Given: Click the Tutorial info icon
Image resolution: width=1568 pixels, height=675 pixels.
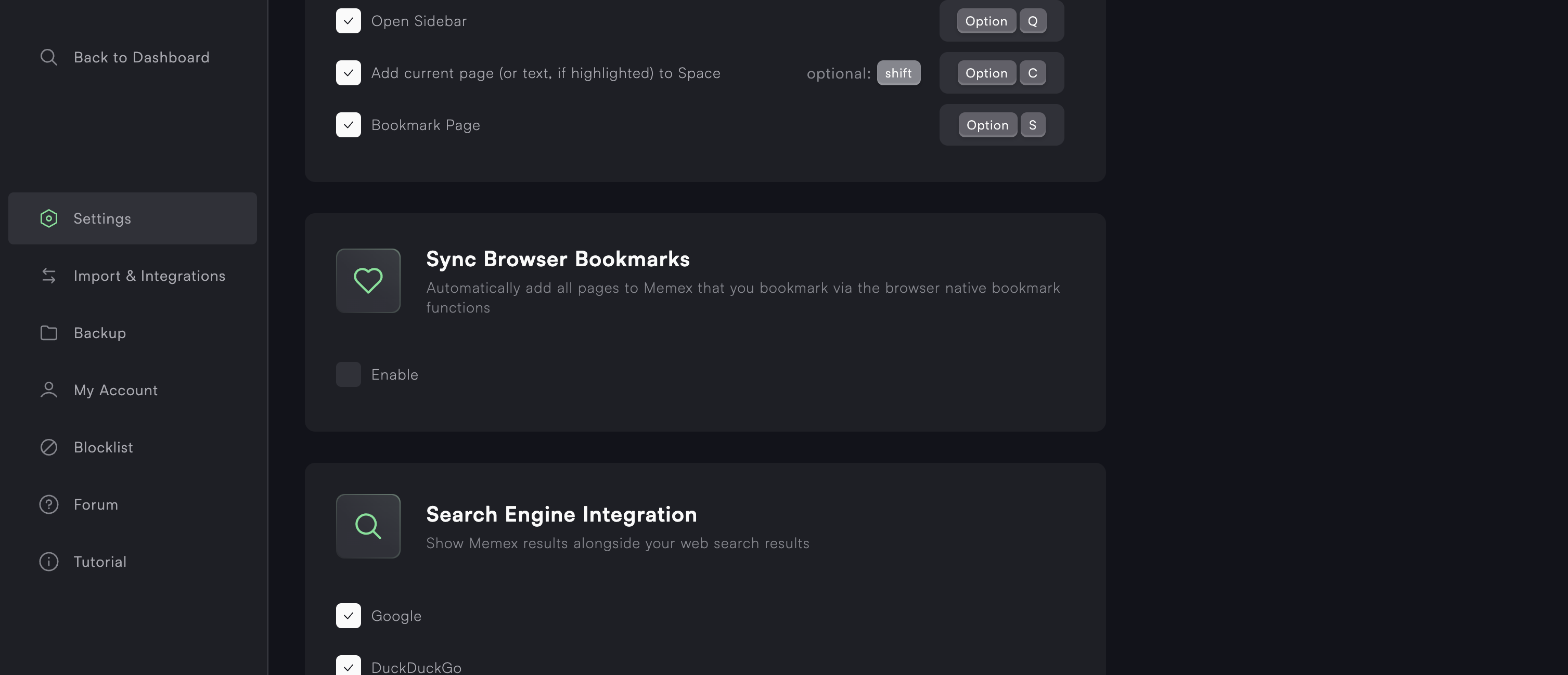Looking at the screenshot, I should coord(49,562).
